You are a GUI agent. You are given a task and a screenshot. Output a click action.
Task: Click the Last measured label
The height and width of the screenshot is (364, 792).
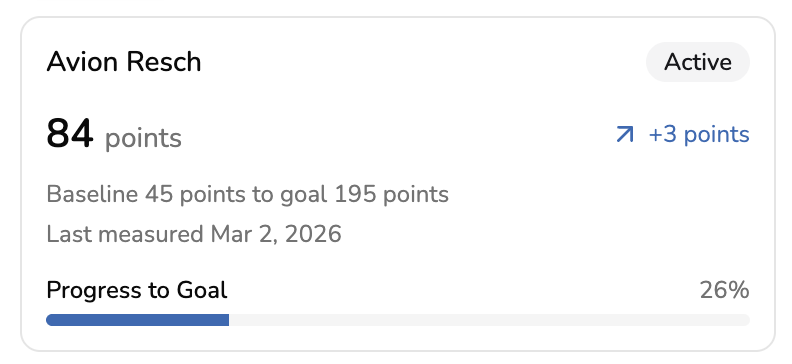(x=125, y=234)
